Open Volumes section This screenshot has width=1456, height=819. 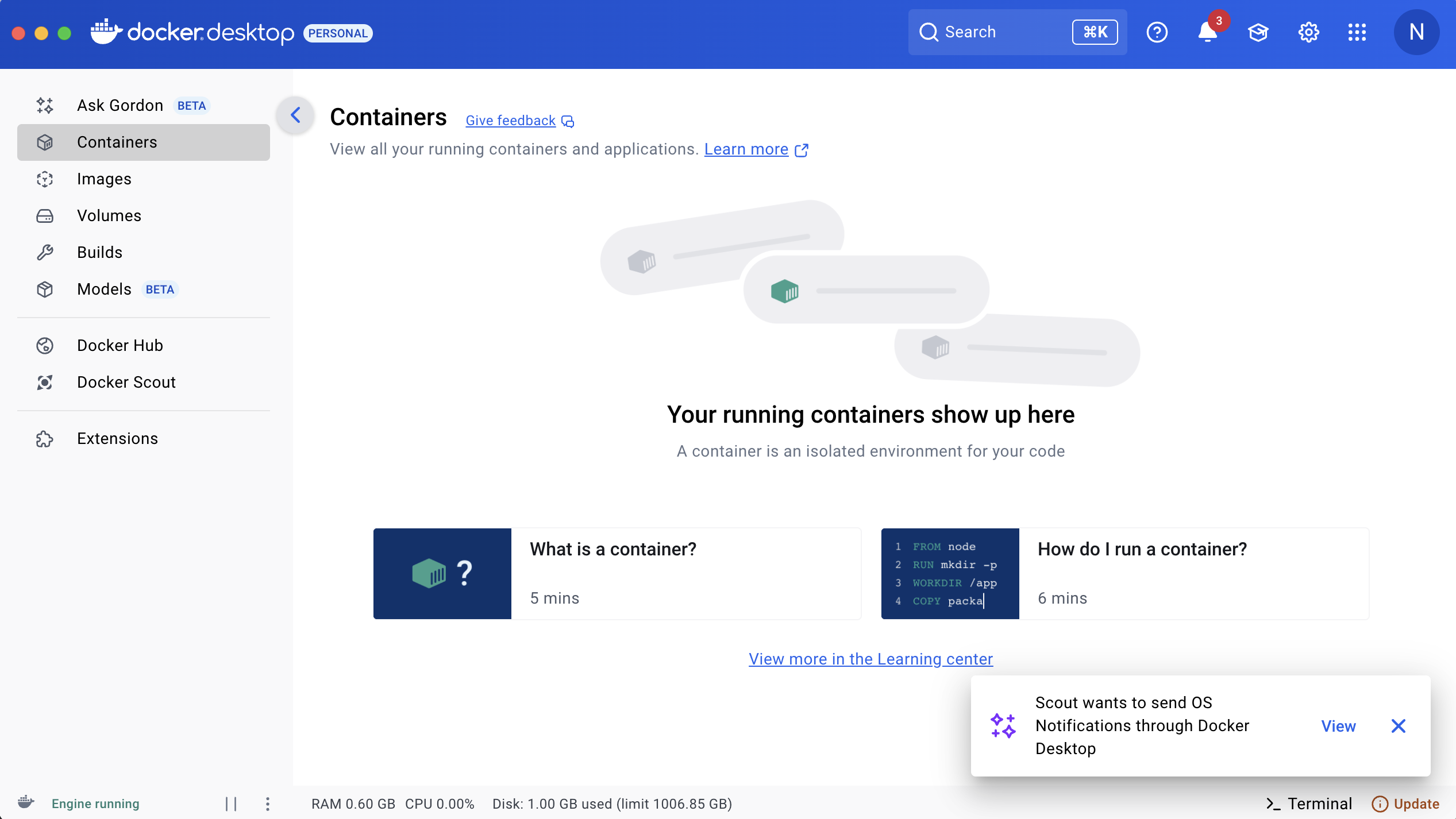144,215
